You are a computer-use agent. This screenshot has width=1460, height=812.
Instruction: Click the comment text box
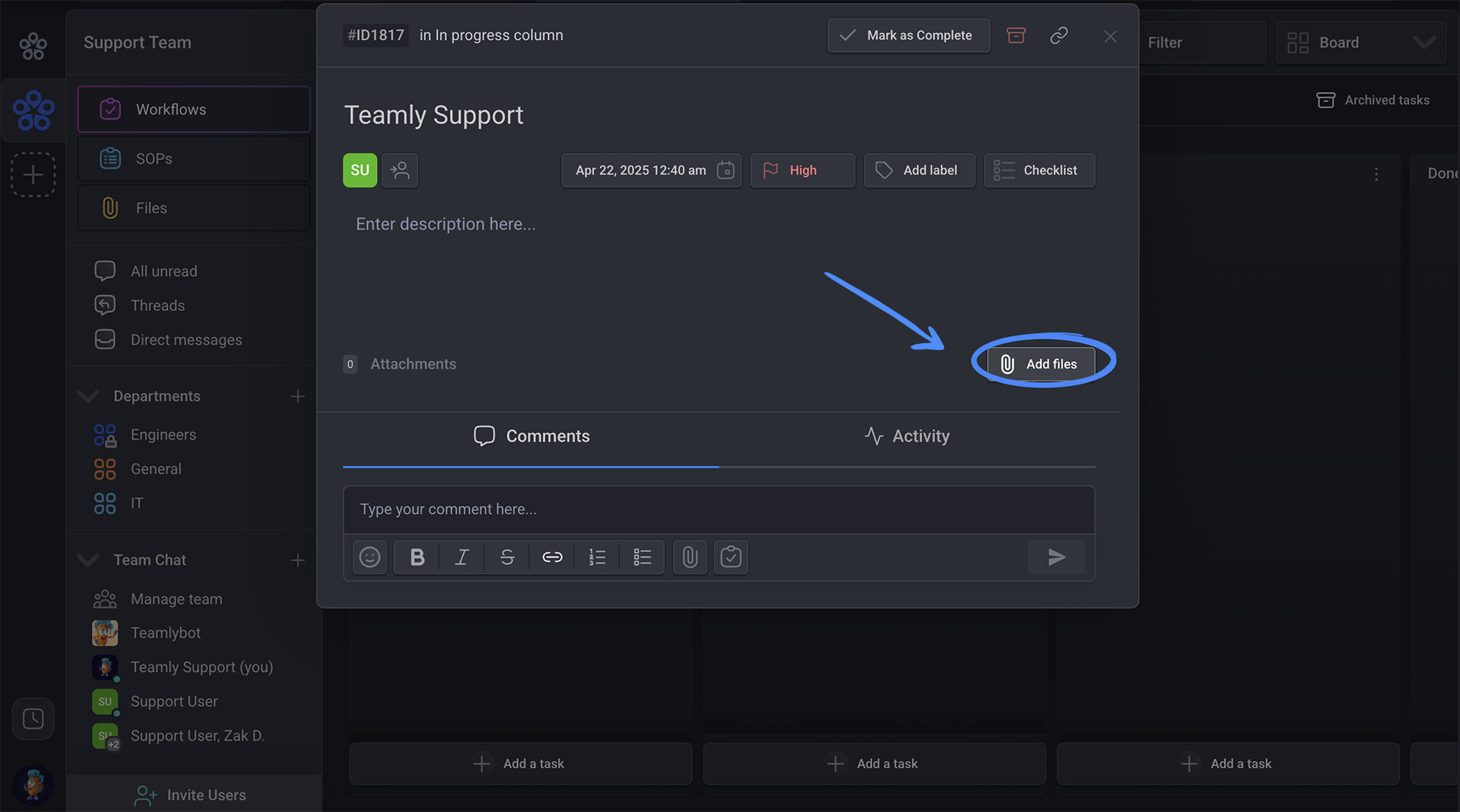[x=719, y=509]
